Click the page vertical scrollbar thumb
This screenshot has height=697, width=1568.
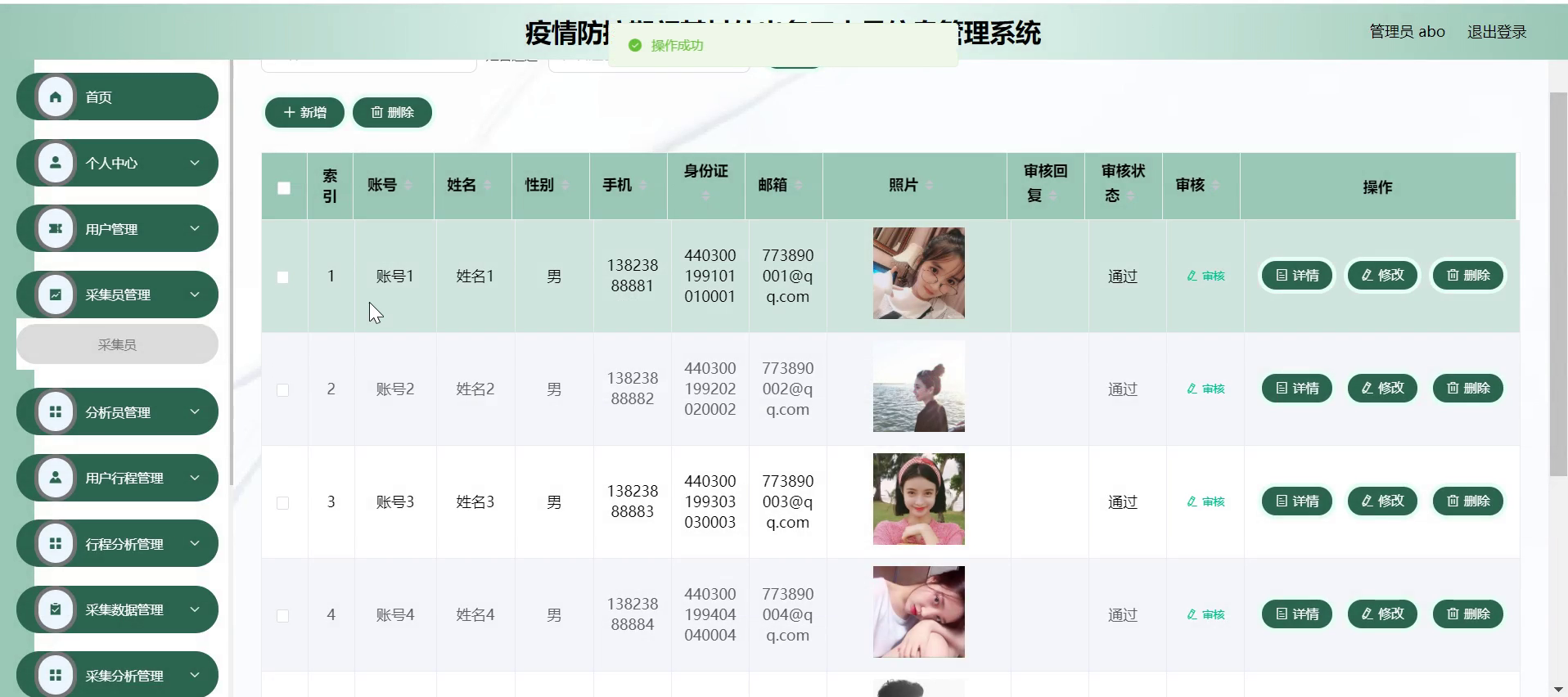click(x=1558, y=284)
